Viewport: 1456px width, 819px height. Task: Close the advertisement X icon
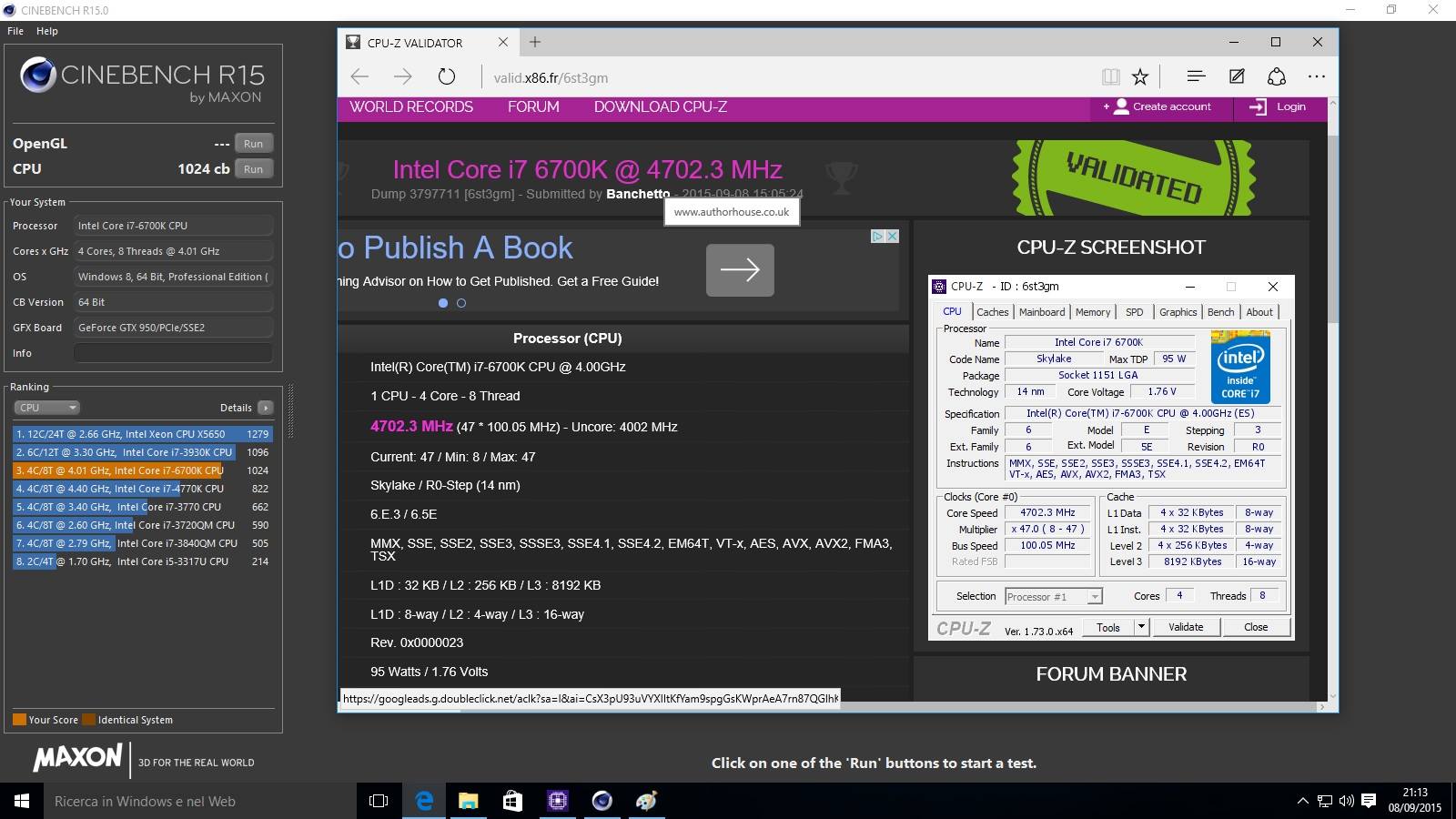point(893,236)
